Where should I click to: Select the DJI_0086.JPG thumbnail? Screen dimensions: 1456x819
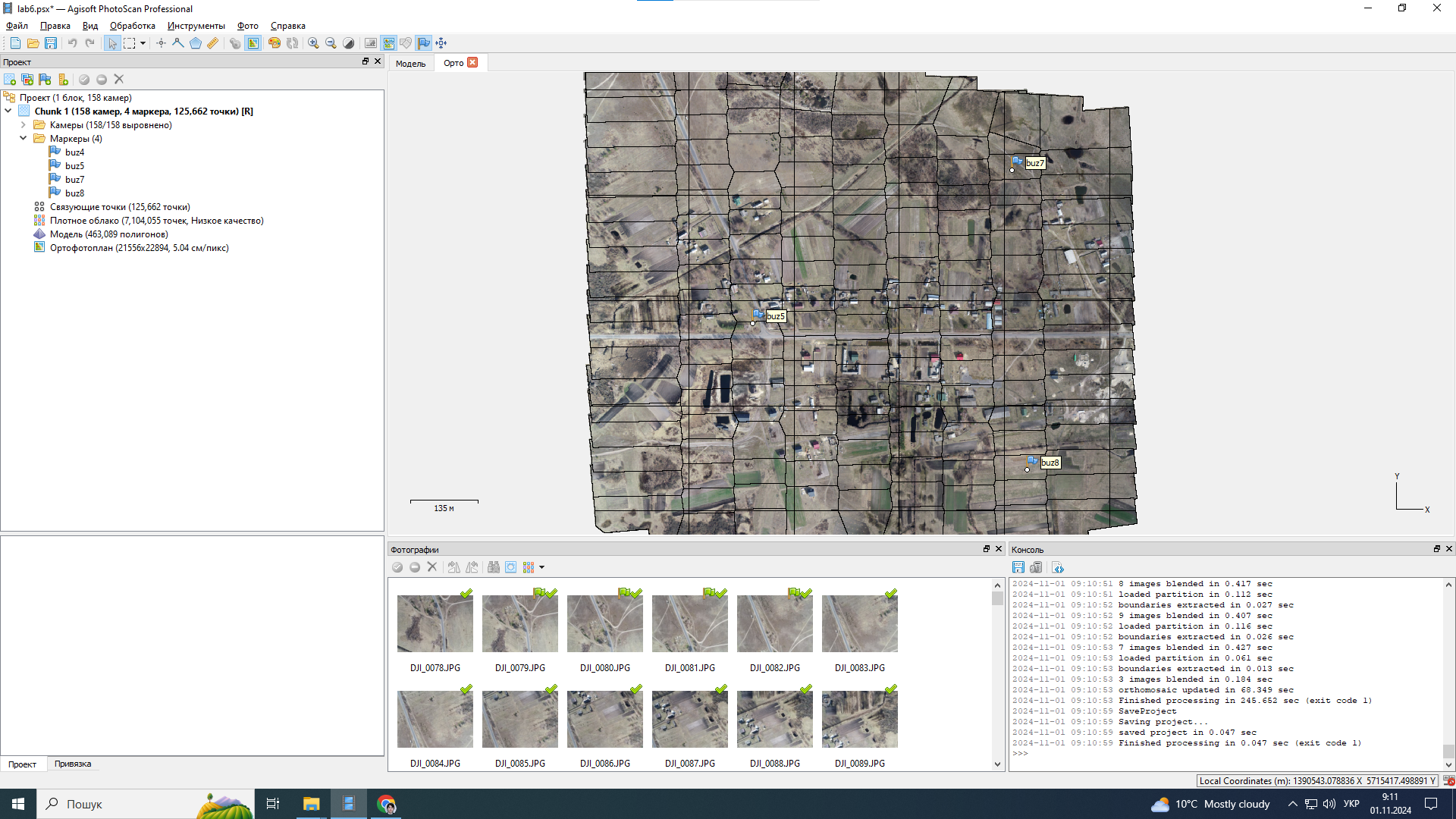[x=604, y=720]
